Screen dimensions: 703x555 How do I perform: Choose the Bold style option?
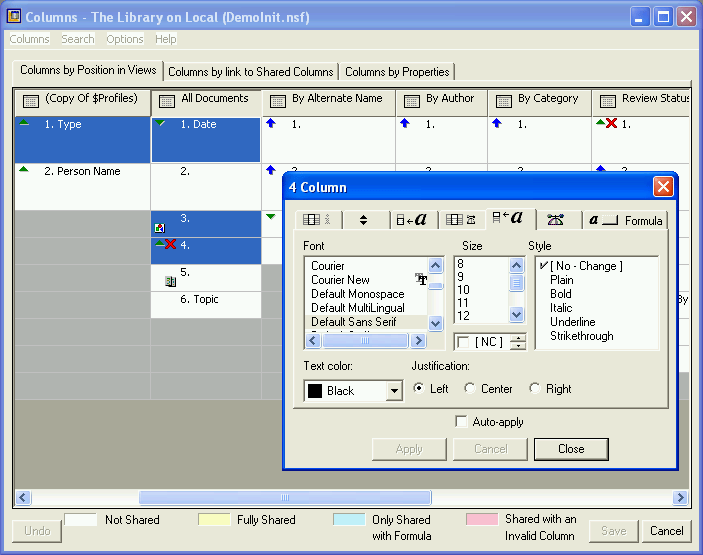[x=560, y=294]
